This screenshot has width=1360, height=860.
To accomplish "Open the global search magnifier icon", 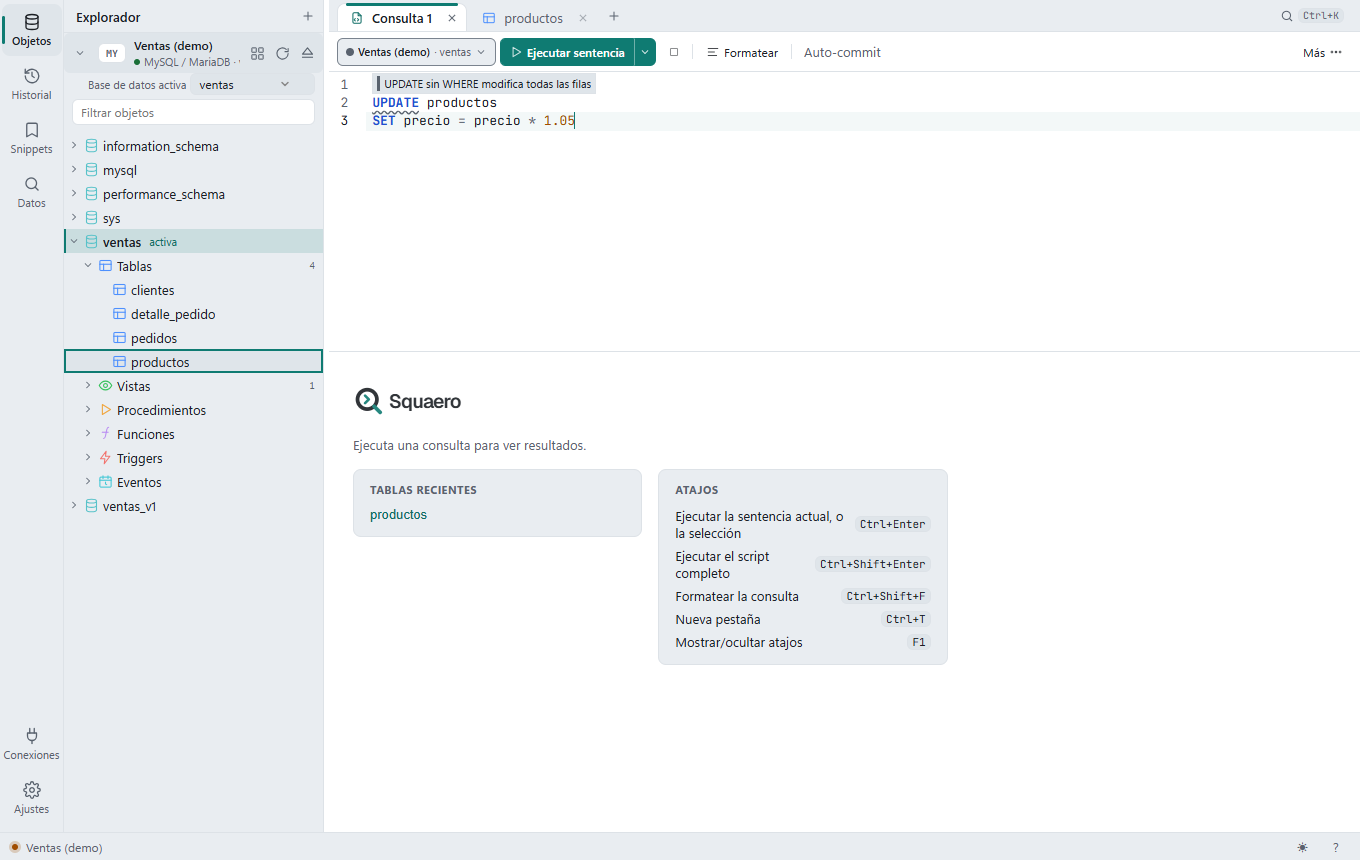I will pyautogui.click(x=1287, y=16).
